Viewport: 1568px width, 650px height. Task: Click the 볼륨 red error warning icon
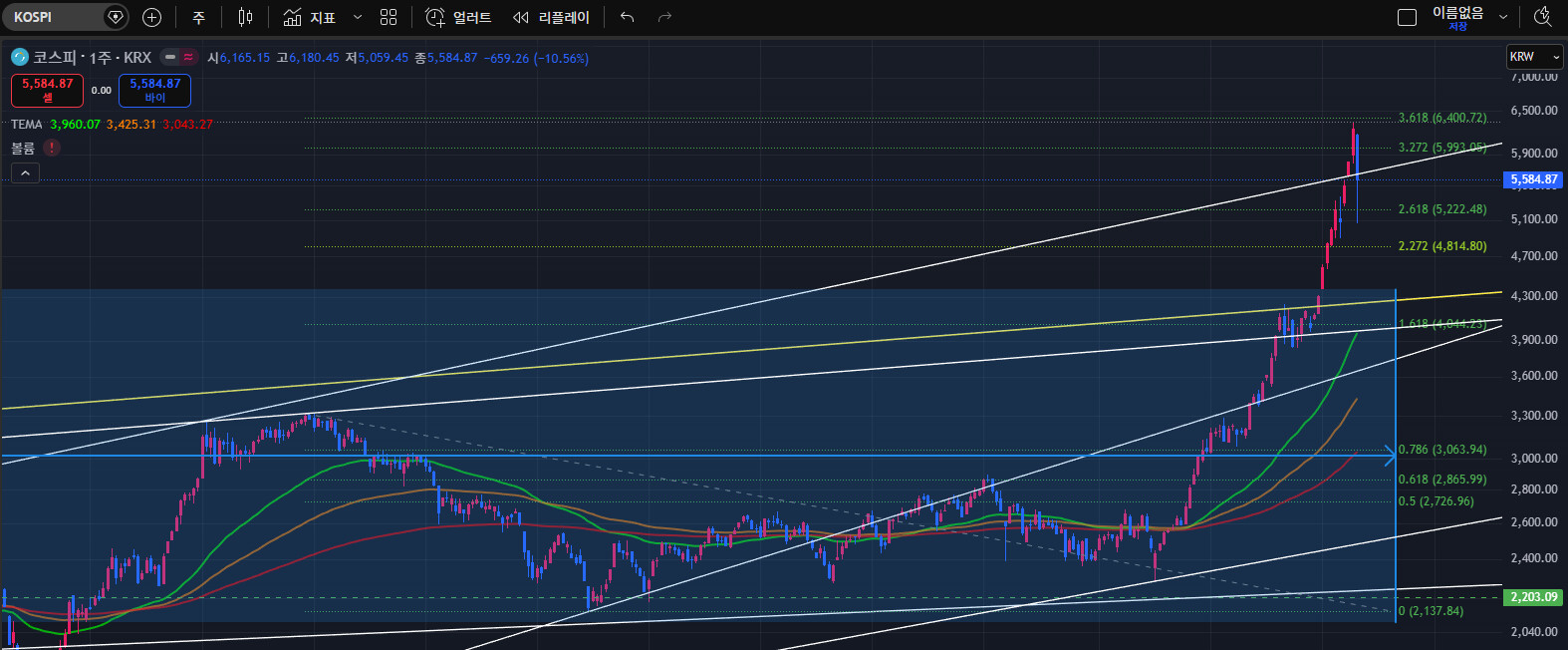pyautogui.click(x=52, y=148)
